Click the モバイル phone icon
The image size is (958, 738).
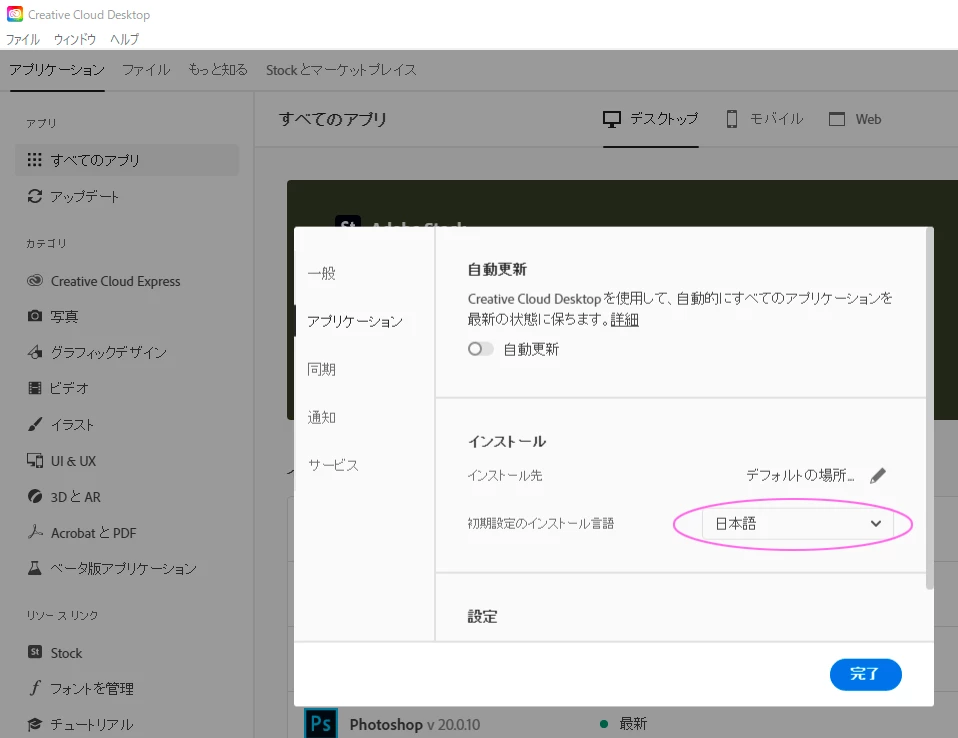[731, 119]
